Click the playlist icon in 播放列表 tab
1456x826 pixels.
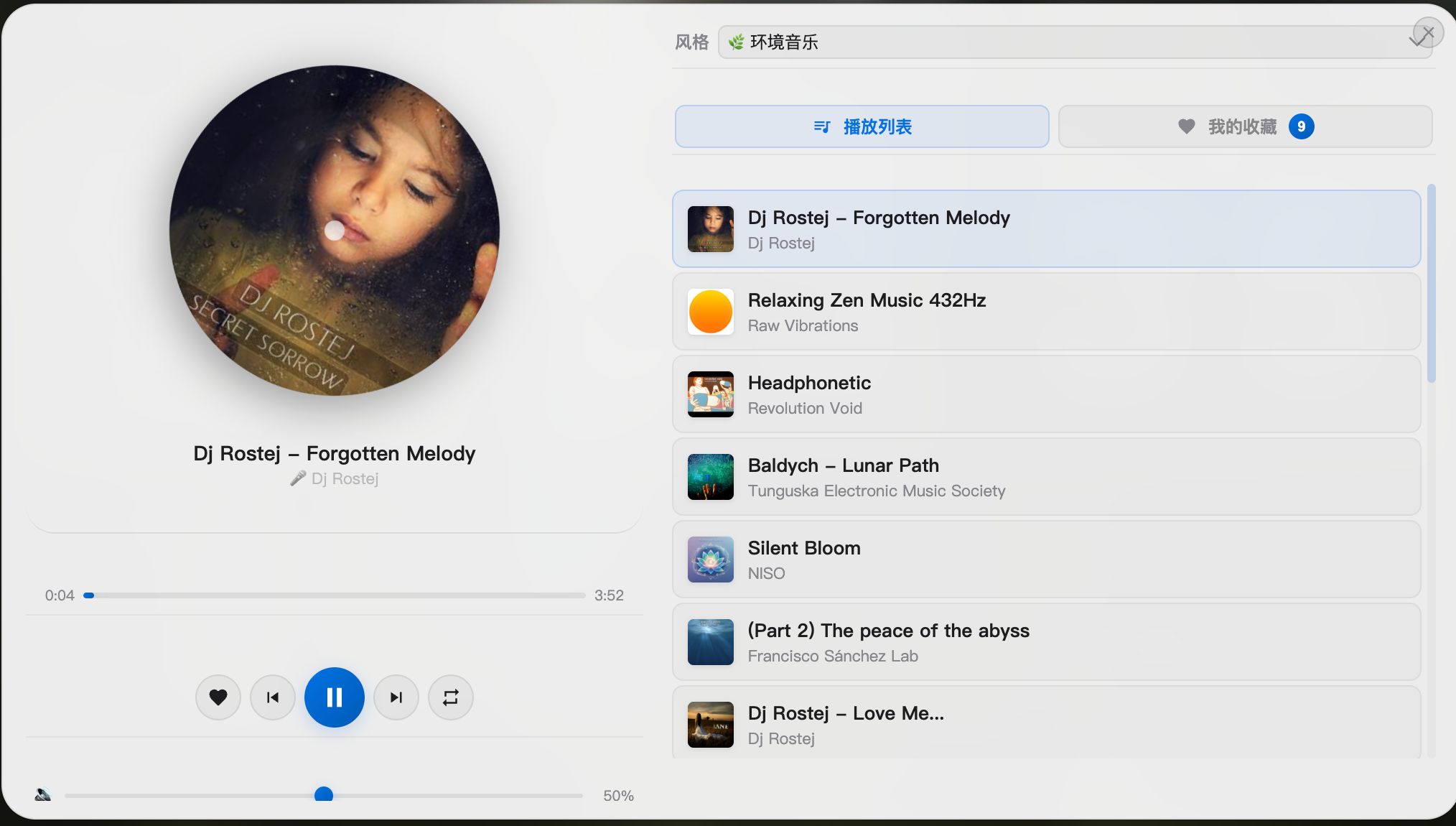[822, 127]
